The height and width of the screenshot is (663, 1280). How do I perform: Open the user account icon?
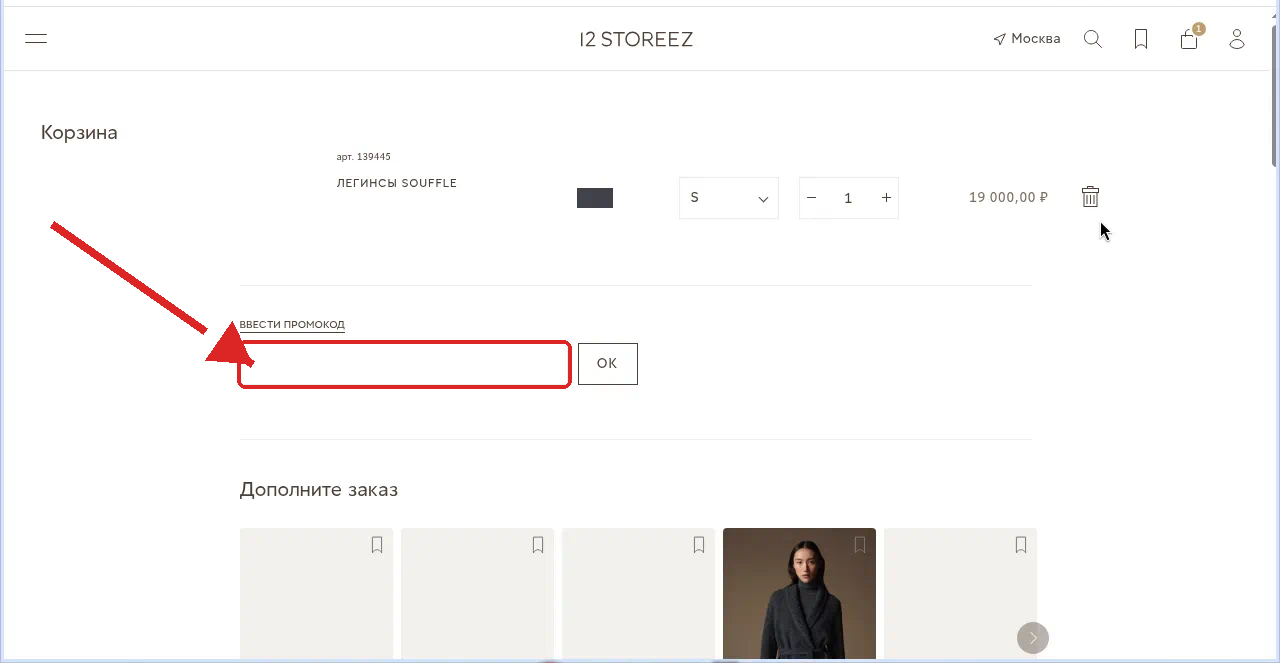(1237, 39)
